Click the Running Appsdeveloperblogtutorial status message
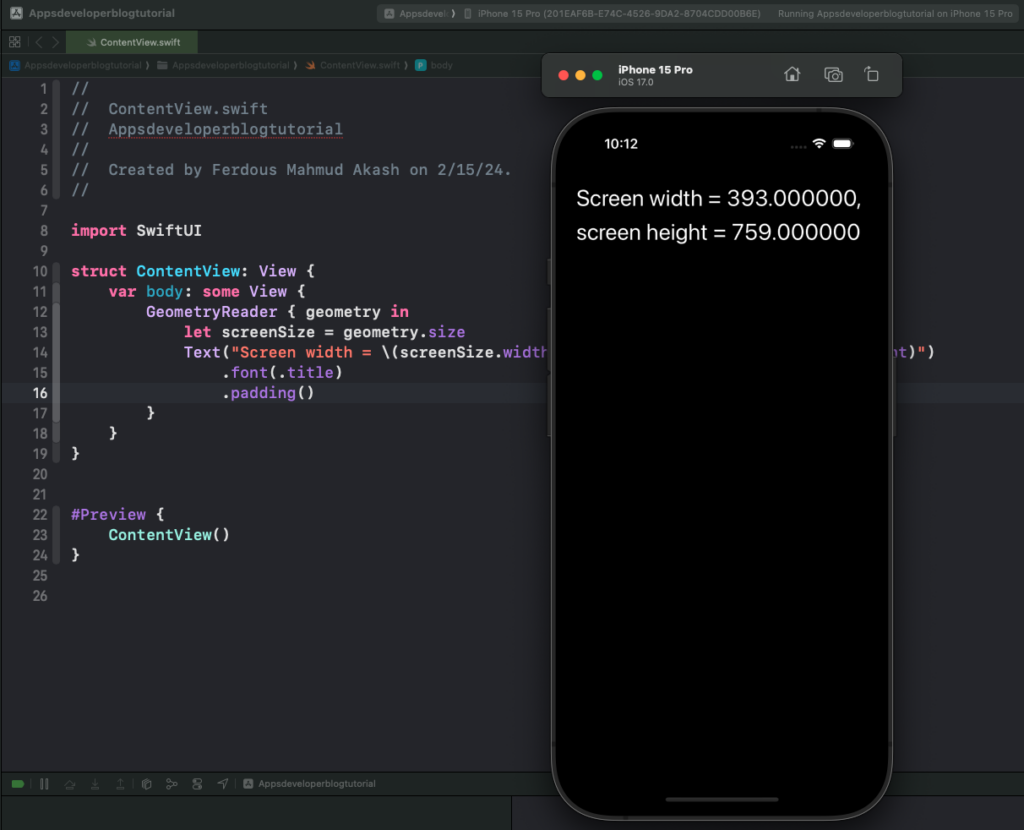Screen dimensions: 1024x830 click(x=896, y=13)
